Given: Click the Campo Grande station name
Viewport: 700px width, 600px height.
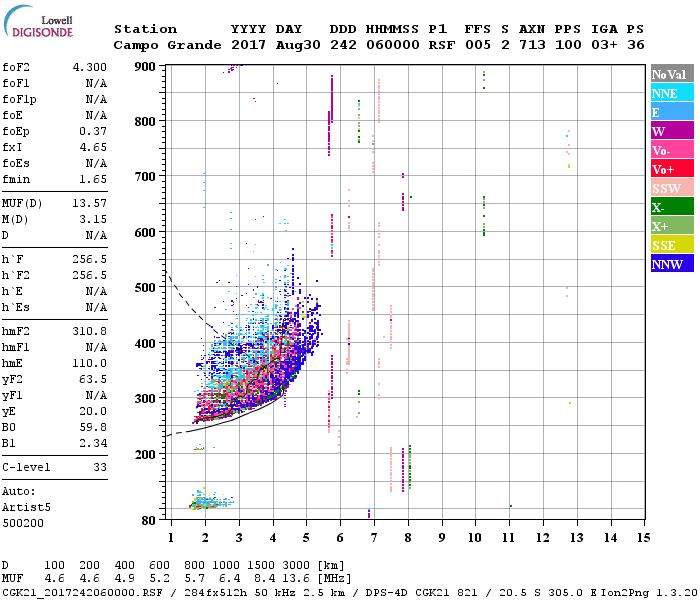Looking at the screenshot, I should (167, 45).
